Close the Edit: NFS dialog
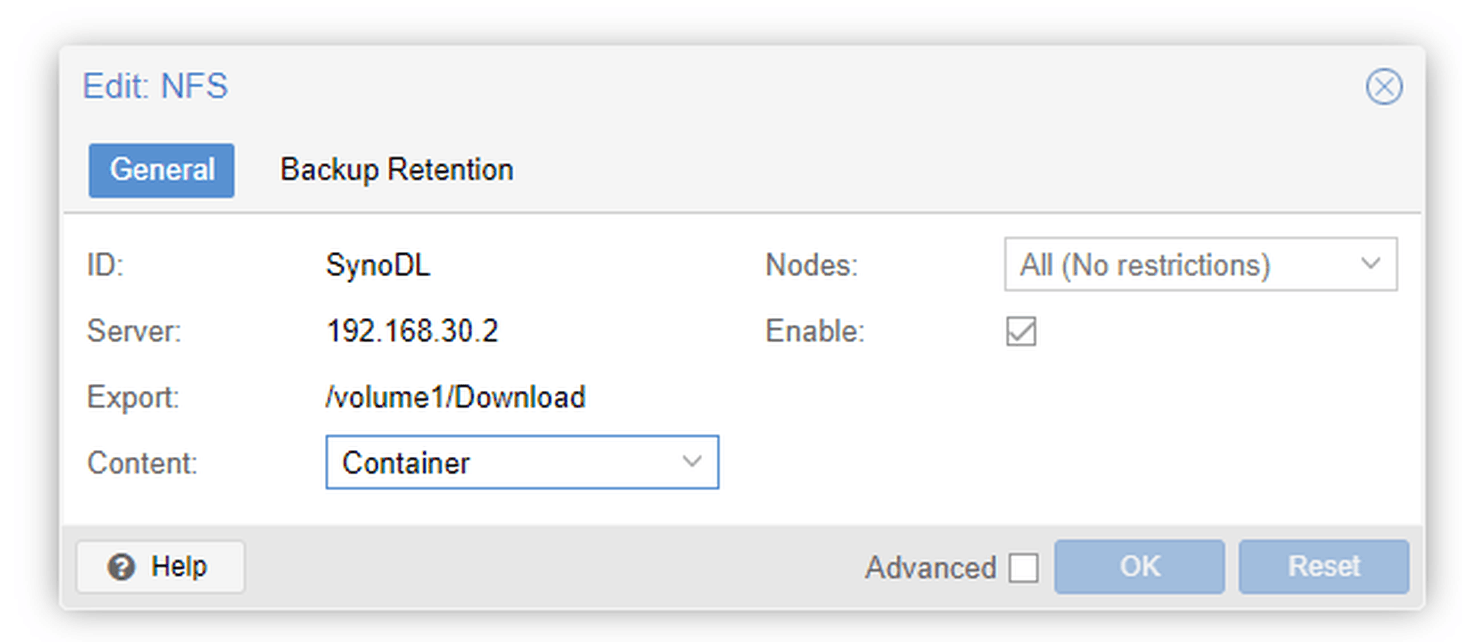The width and height of the screenshot is (1462, 642). pyautogui.click(x=1384, y=87)
